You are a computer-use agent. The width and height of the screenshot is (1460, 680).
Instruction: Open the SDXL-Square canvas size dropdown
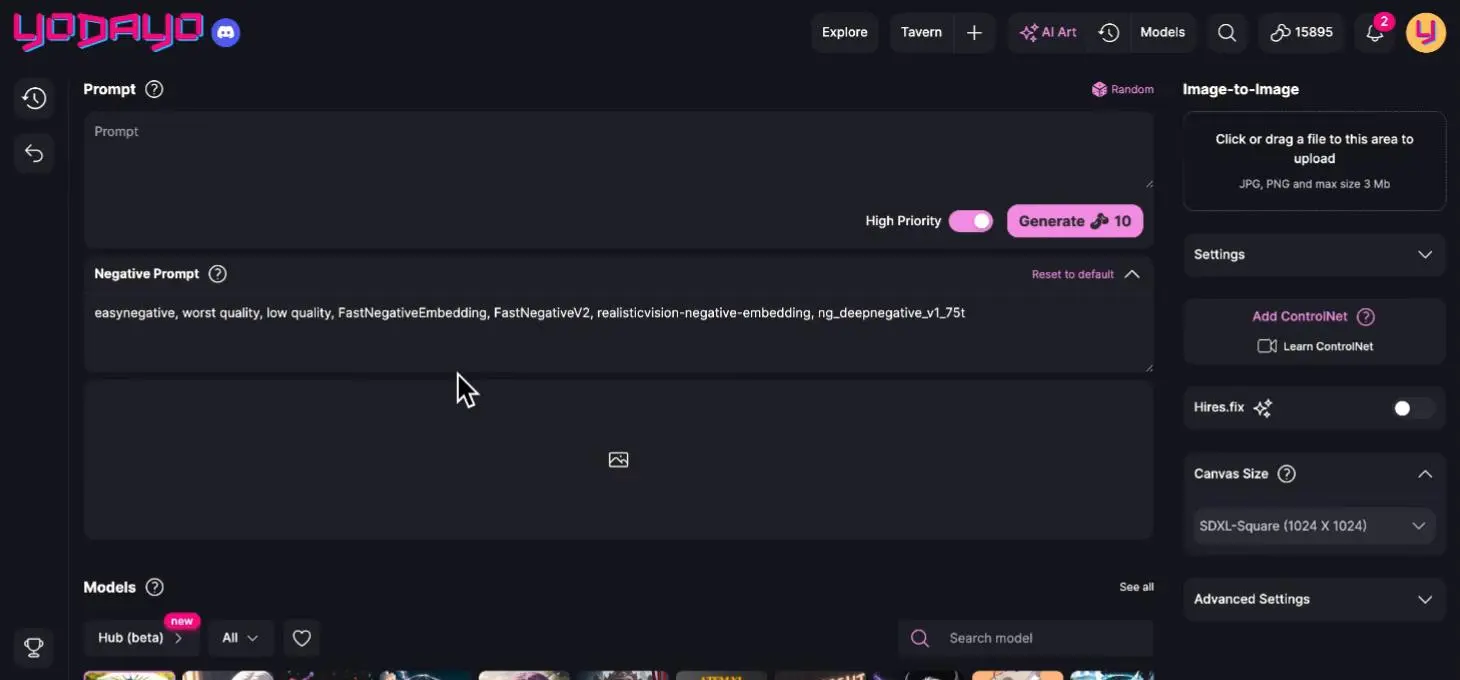[x=1314, y=526]
